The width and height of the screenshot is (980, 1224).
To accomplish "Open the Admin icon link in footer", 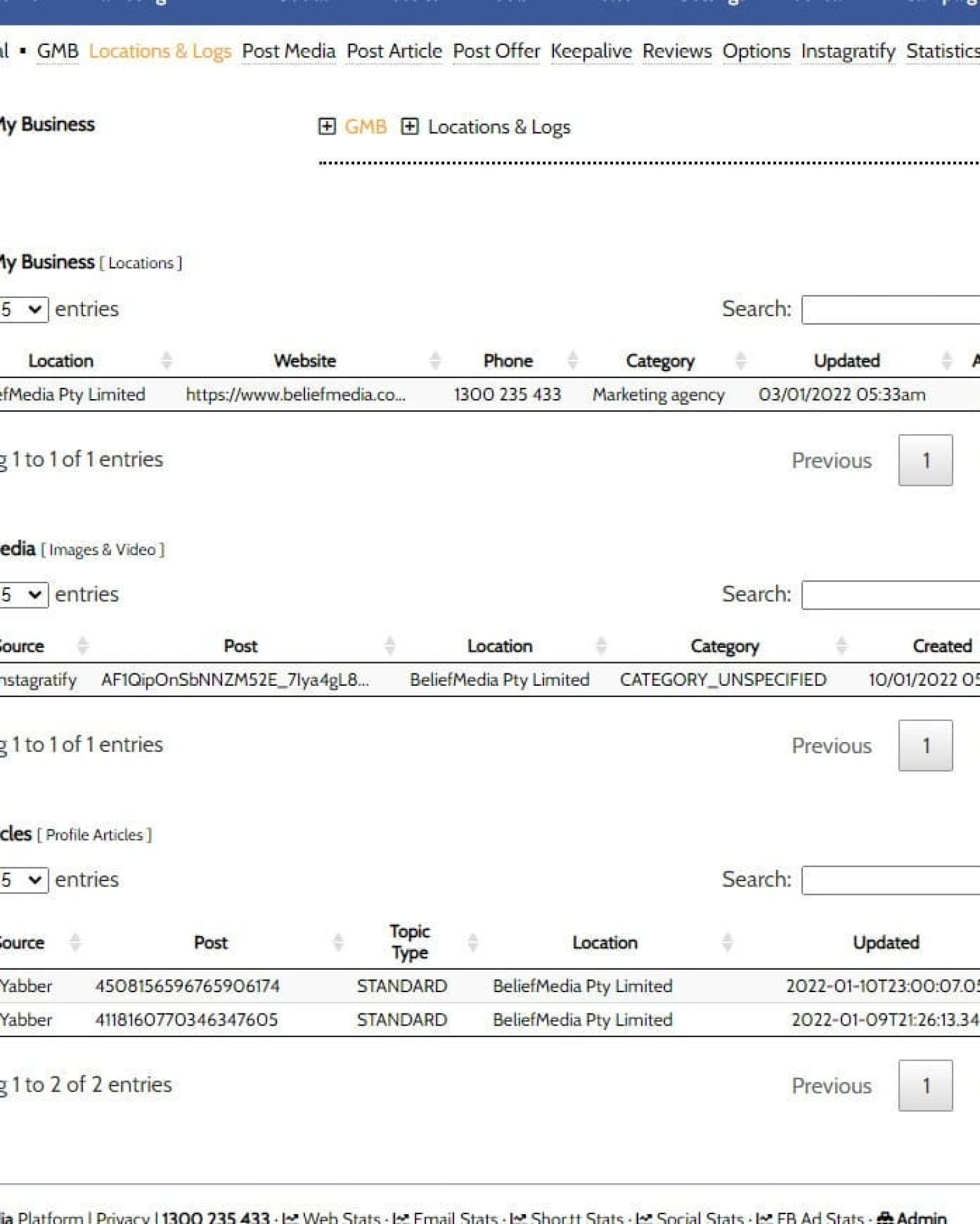I will 885,1217.
